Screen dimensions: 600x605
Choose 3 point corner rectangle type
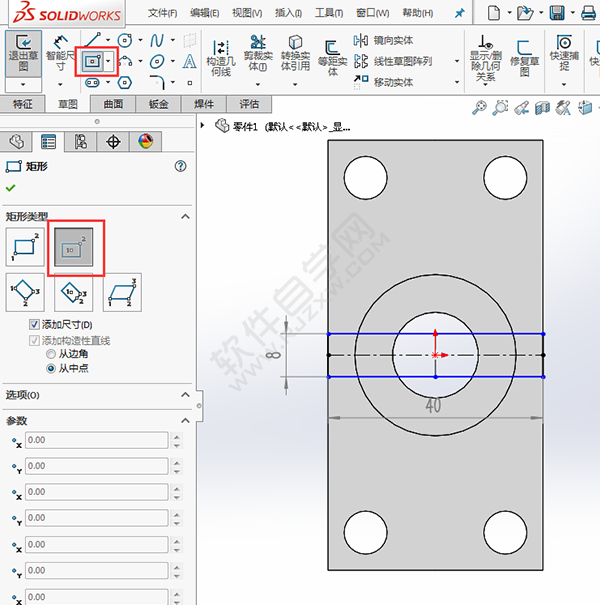pos(25,292)
